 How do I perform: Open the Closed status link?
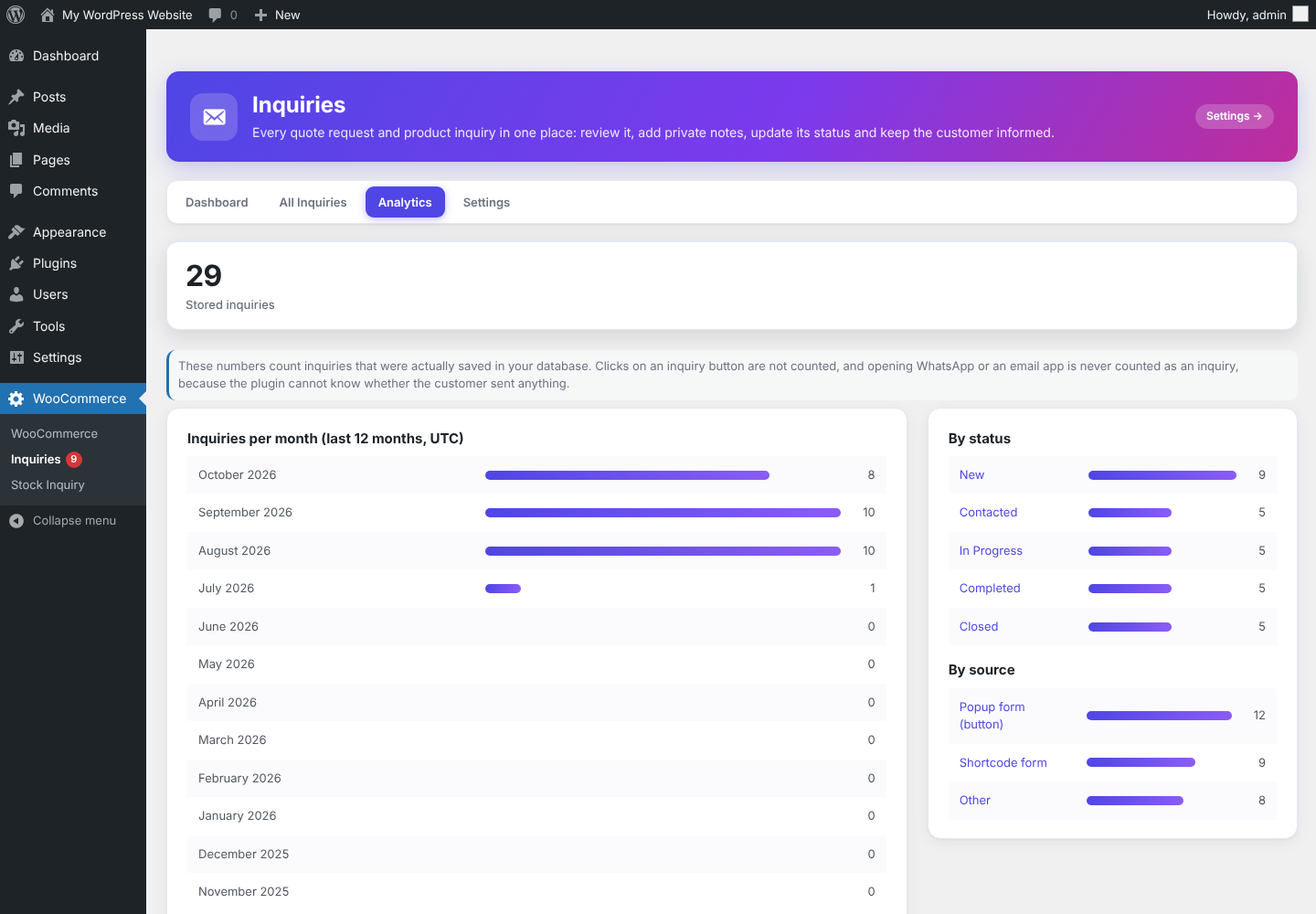coord(979,627)
